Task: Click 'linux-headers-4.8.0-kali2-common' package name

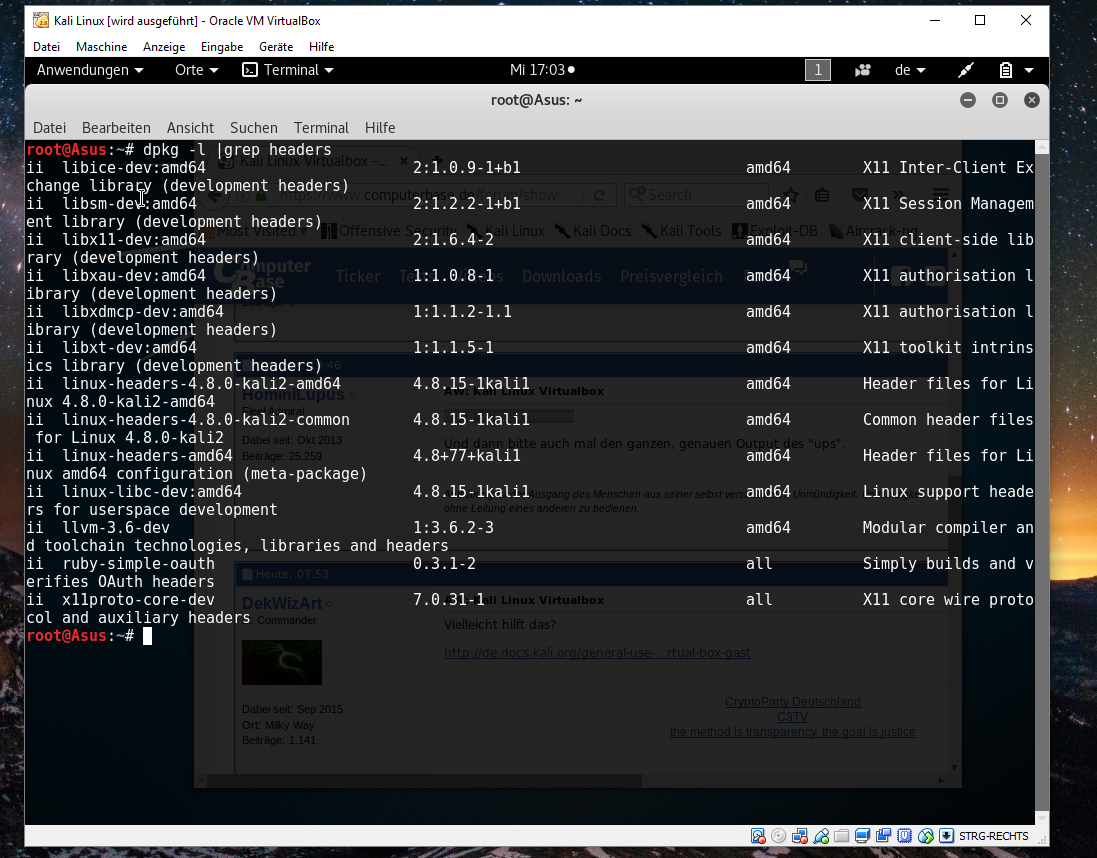Action: tap(206, 420)
